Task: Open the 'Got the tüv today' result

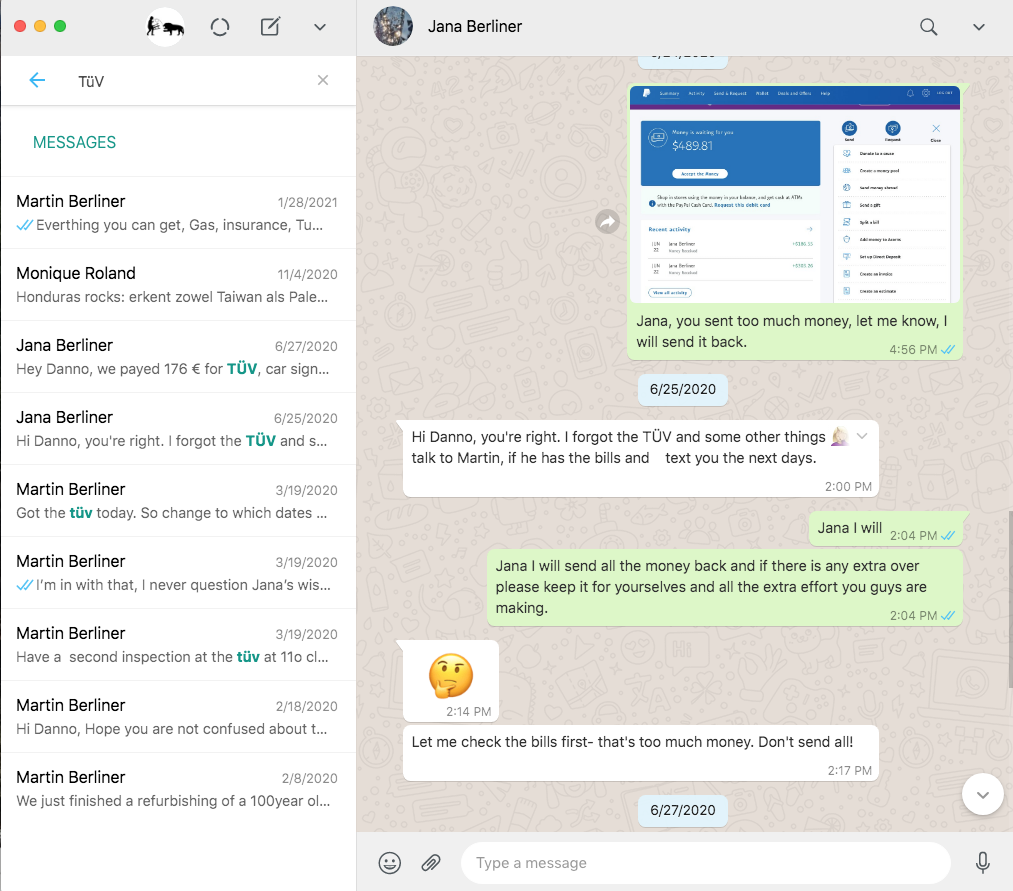Action: pyautogui.click(x=178, y=501)
